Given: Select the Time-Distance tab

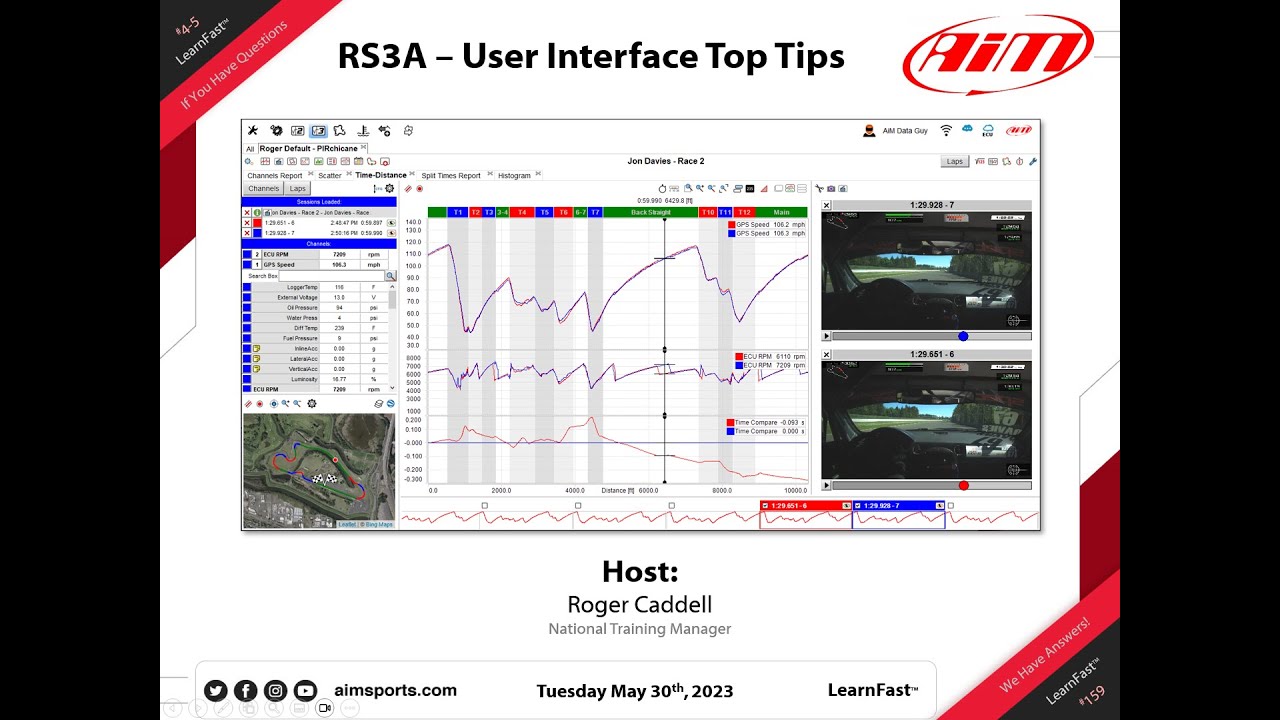Looking at the screenshot, I should click(x=381, y=176).
